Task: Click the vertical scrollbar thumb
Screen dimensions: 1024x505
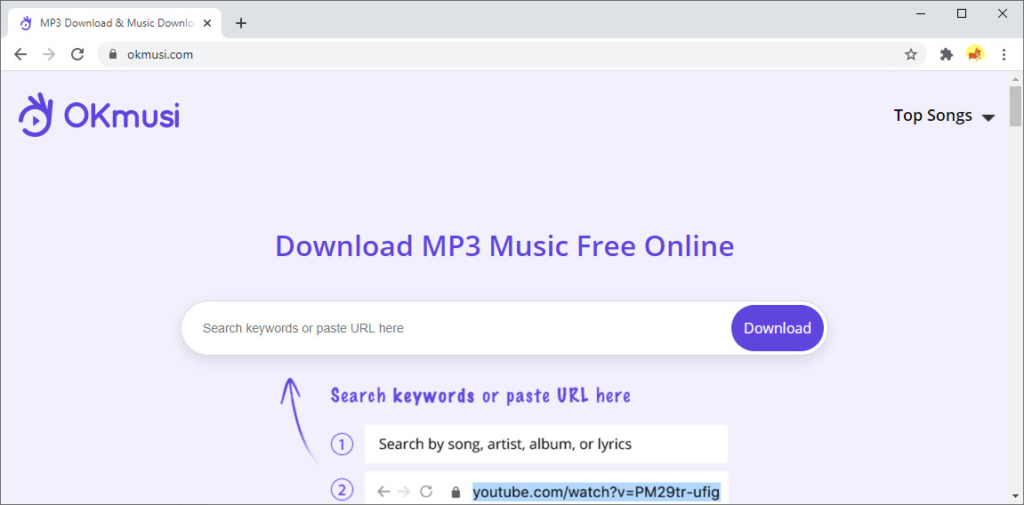Action: 1016,106
